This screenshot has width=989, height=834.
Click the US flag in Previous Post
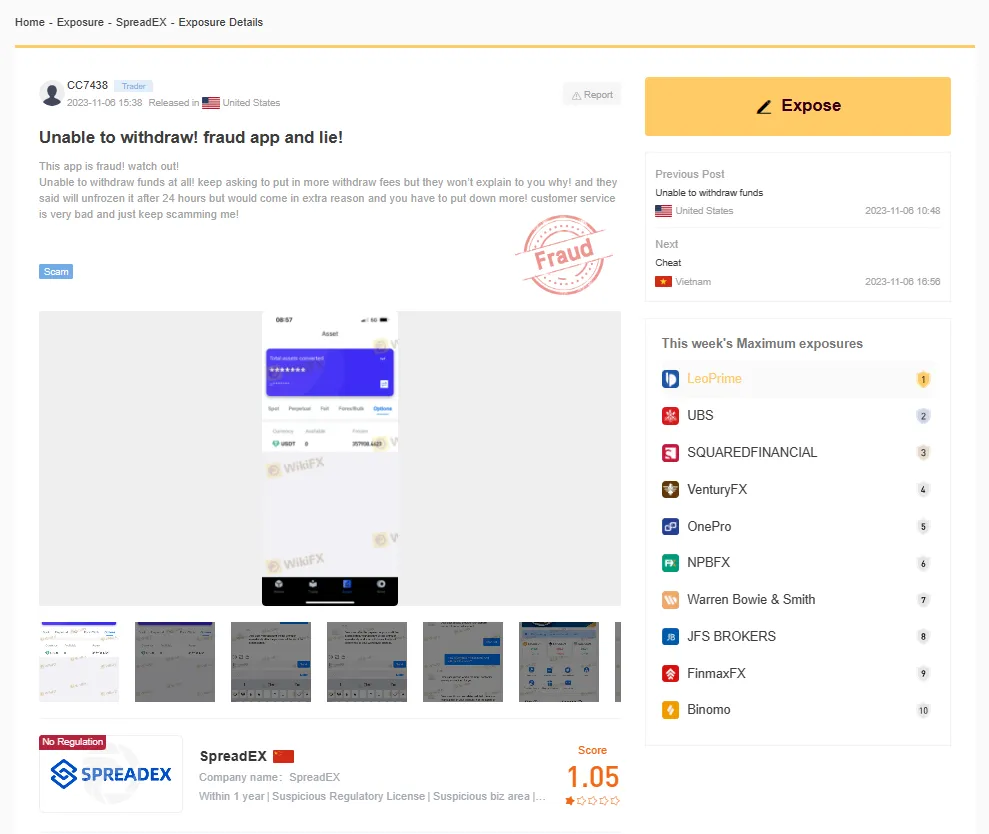pos(663,211)
